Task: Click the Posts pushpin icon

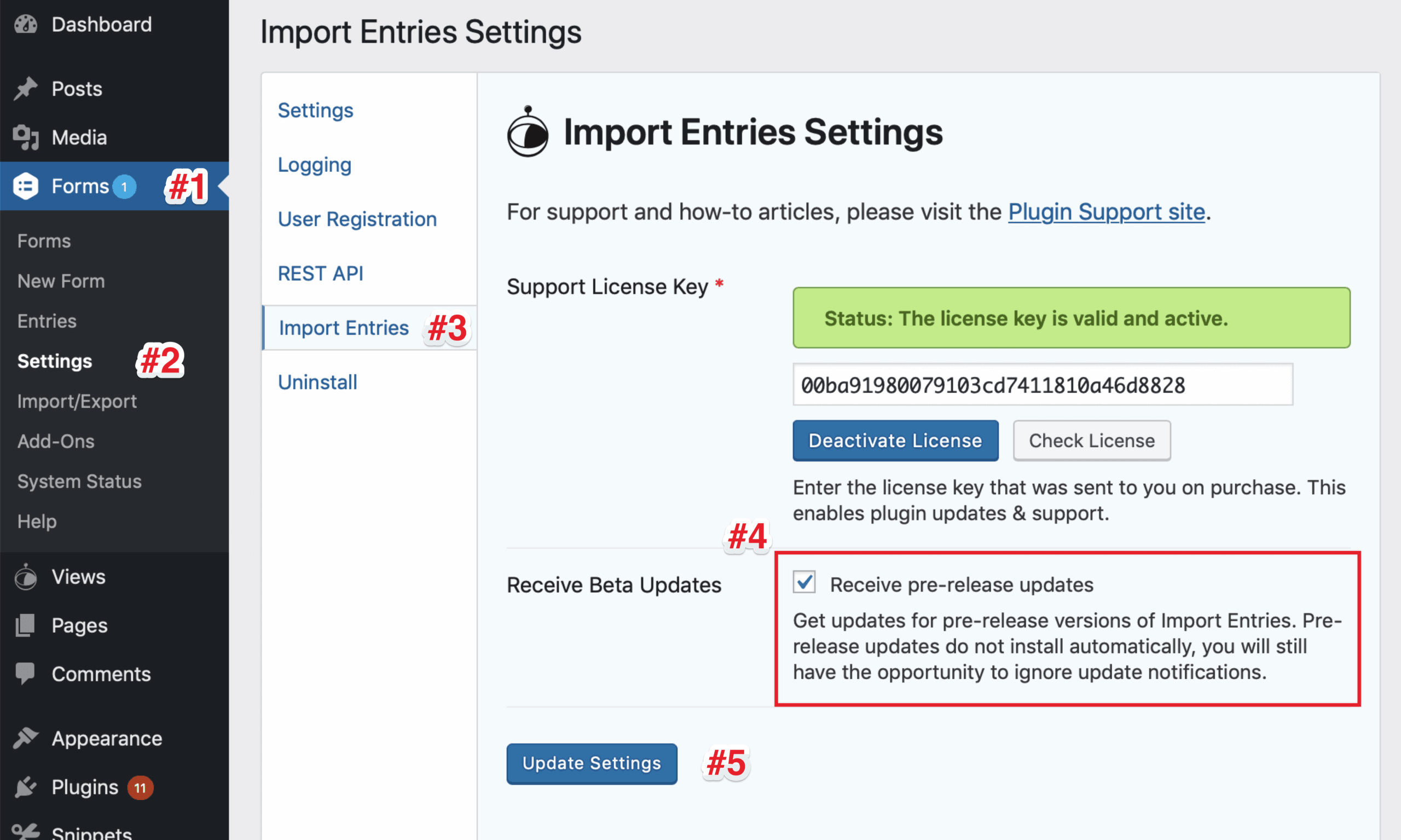Action: tap(26, 89)
